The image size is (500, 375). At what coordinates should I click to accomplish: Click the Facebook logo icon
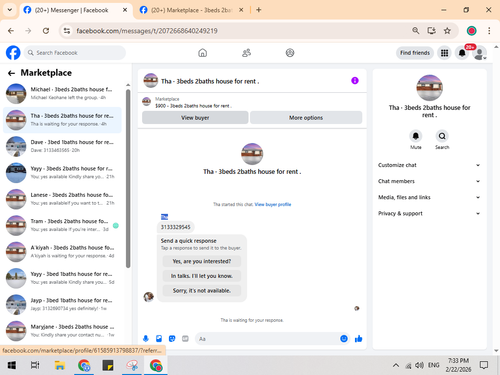tap(13, 53)
